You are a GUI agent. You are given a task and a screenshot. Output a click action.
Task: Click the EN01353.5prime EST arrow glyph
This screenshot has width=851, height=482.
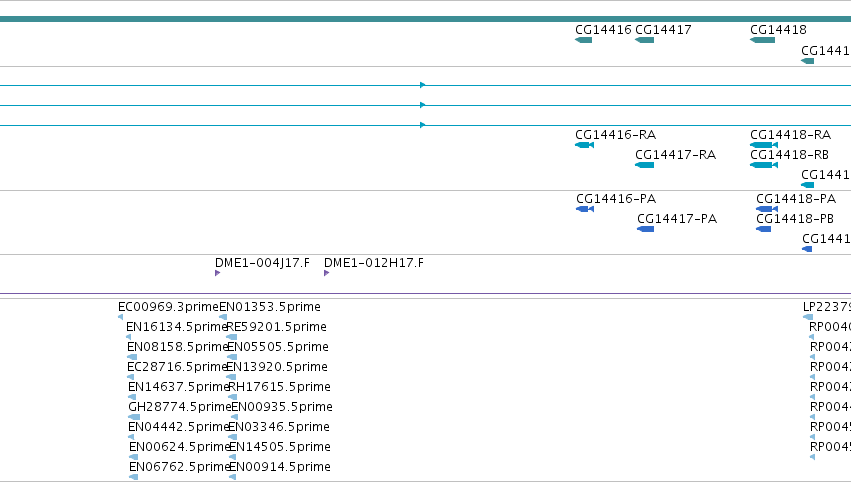pyautogui.click(x=223, y=317)
